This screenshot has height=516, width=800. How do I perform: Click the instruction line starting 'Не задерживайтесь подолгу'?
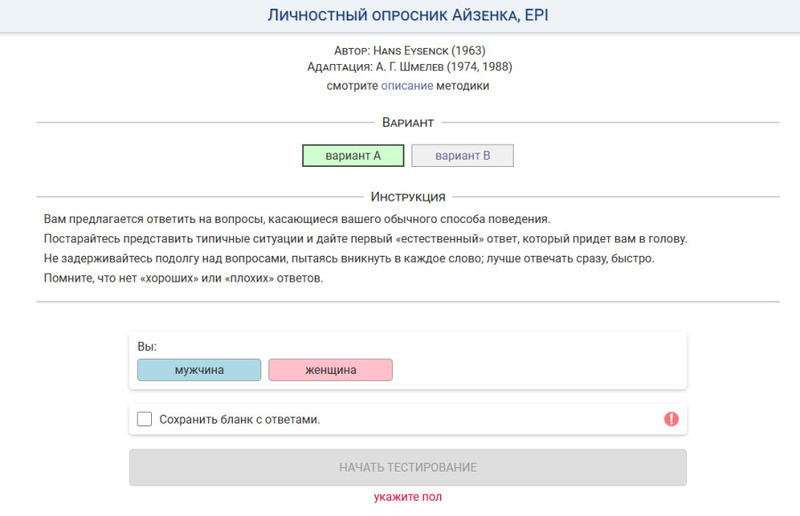[x=348, y=259]
